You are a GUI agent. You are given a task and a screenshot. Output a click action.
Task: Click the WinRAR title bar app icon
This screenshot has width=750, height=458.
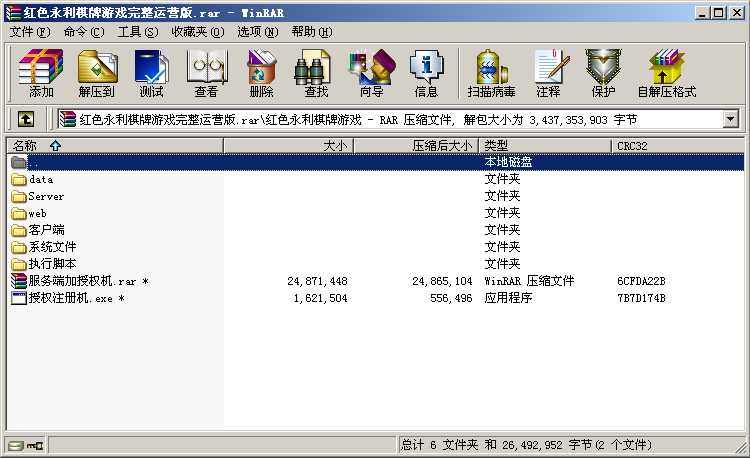pos(13,12)
